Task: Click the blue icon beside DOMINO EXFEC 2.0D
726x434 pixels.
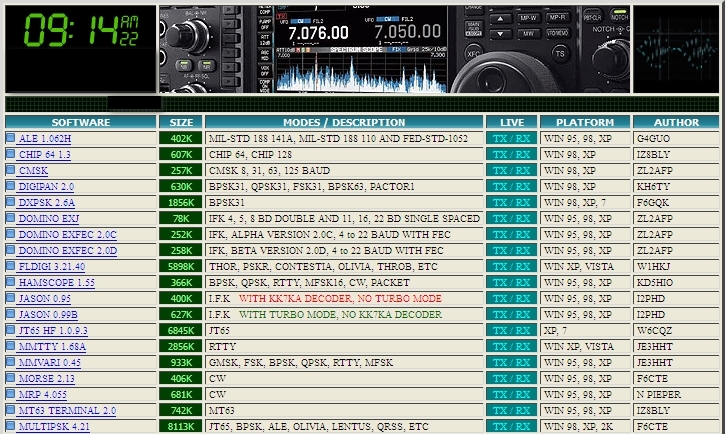Action: [10, 250]
